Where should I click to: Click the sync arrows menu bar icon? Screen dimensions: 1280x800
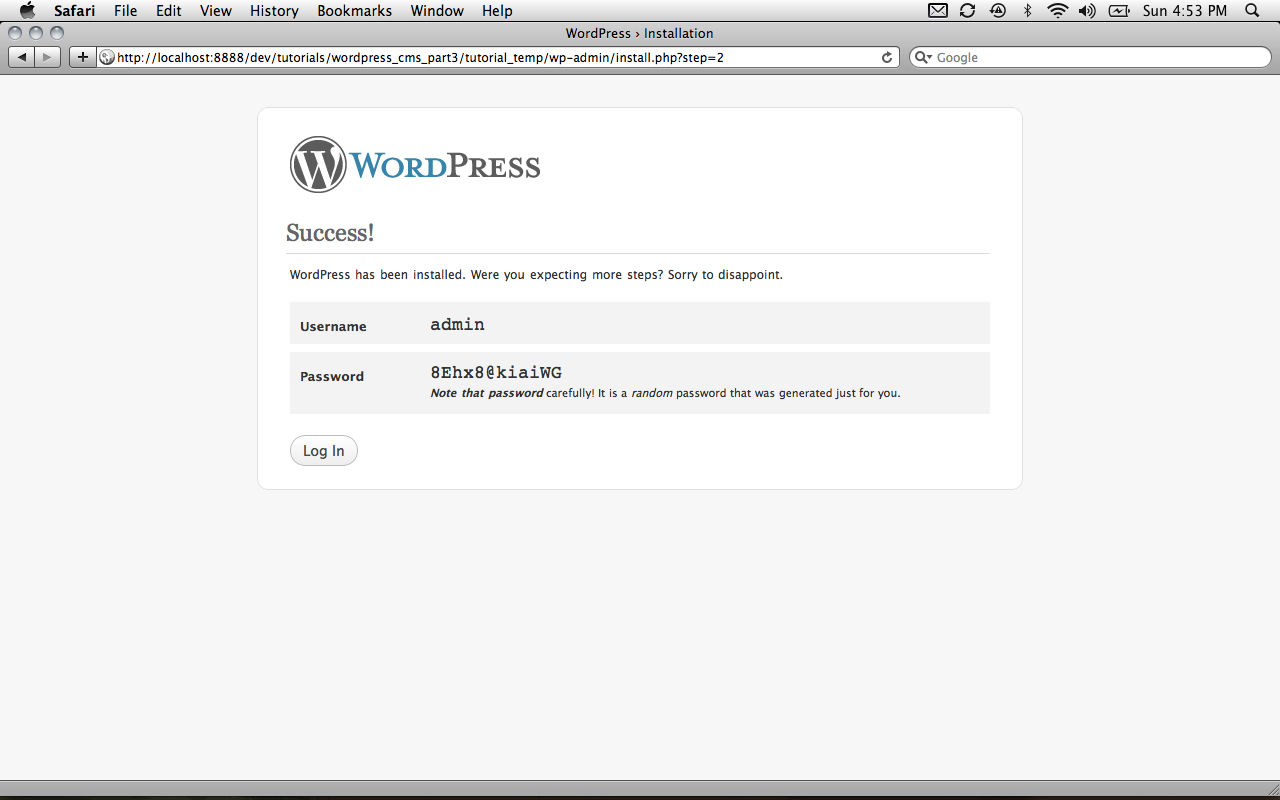click(967, 11)
